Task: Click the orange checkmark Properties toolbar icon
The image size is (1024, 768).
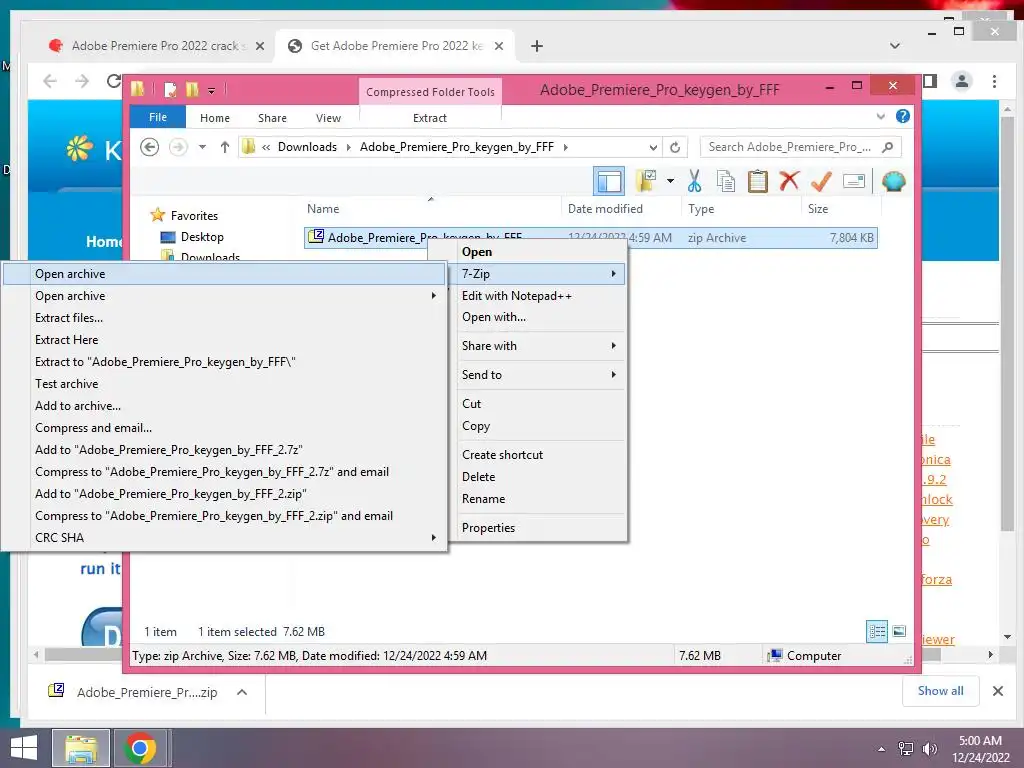Action: pyautogui.click(x=821, y=181)
